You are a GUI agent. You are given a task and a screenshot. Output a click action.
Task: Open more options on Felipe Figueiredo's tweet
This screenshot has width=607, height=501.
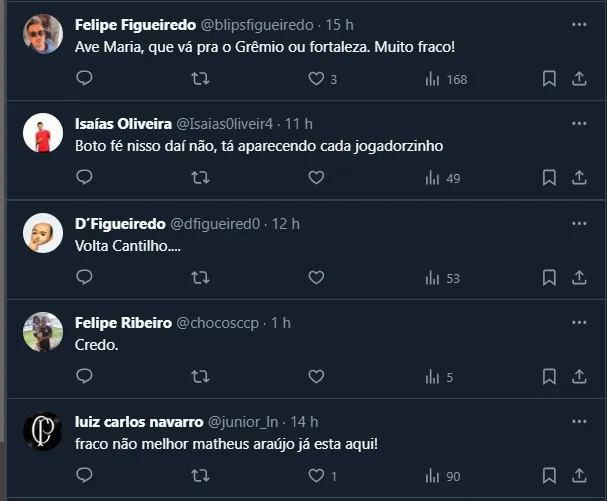[x=579, y=23]
